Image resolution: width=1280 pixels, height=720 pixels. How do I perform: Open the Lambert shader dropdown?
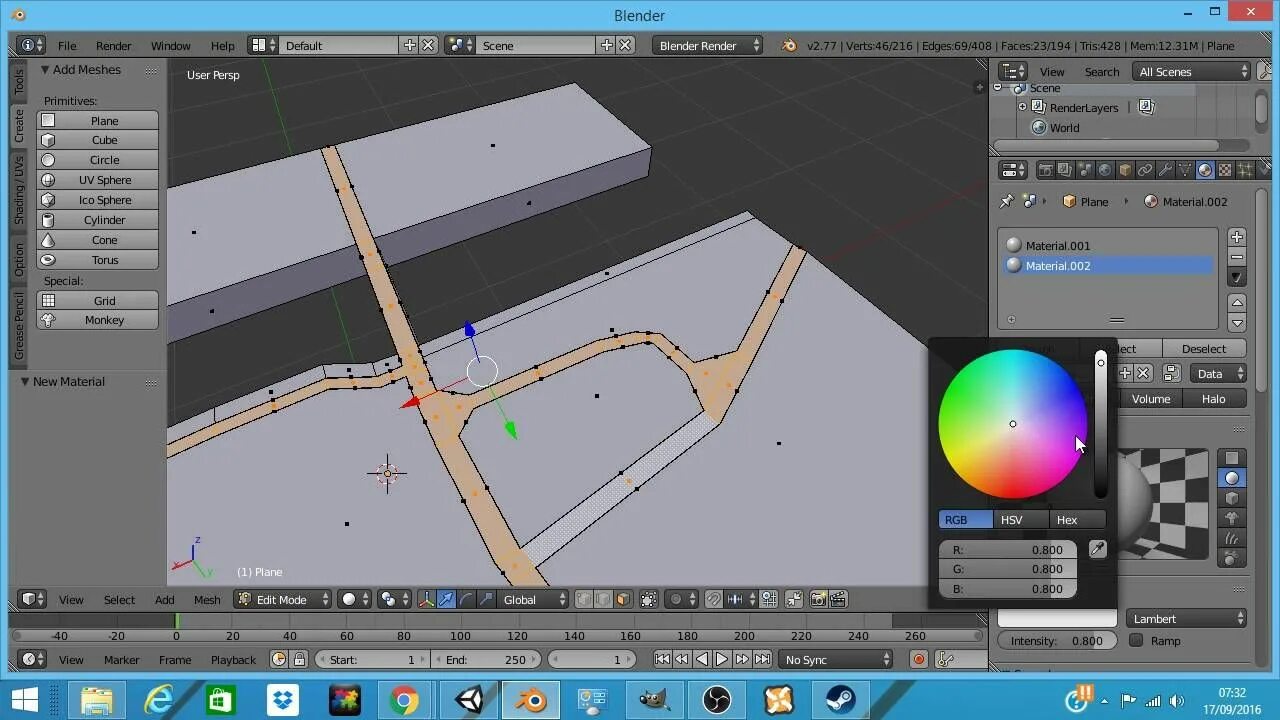tap(1187, 618)
